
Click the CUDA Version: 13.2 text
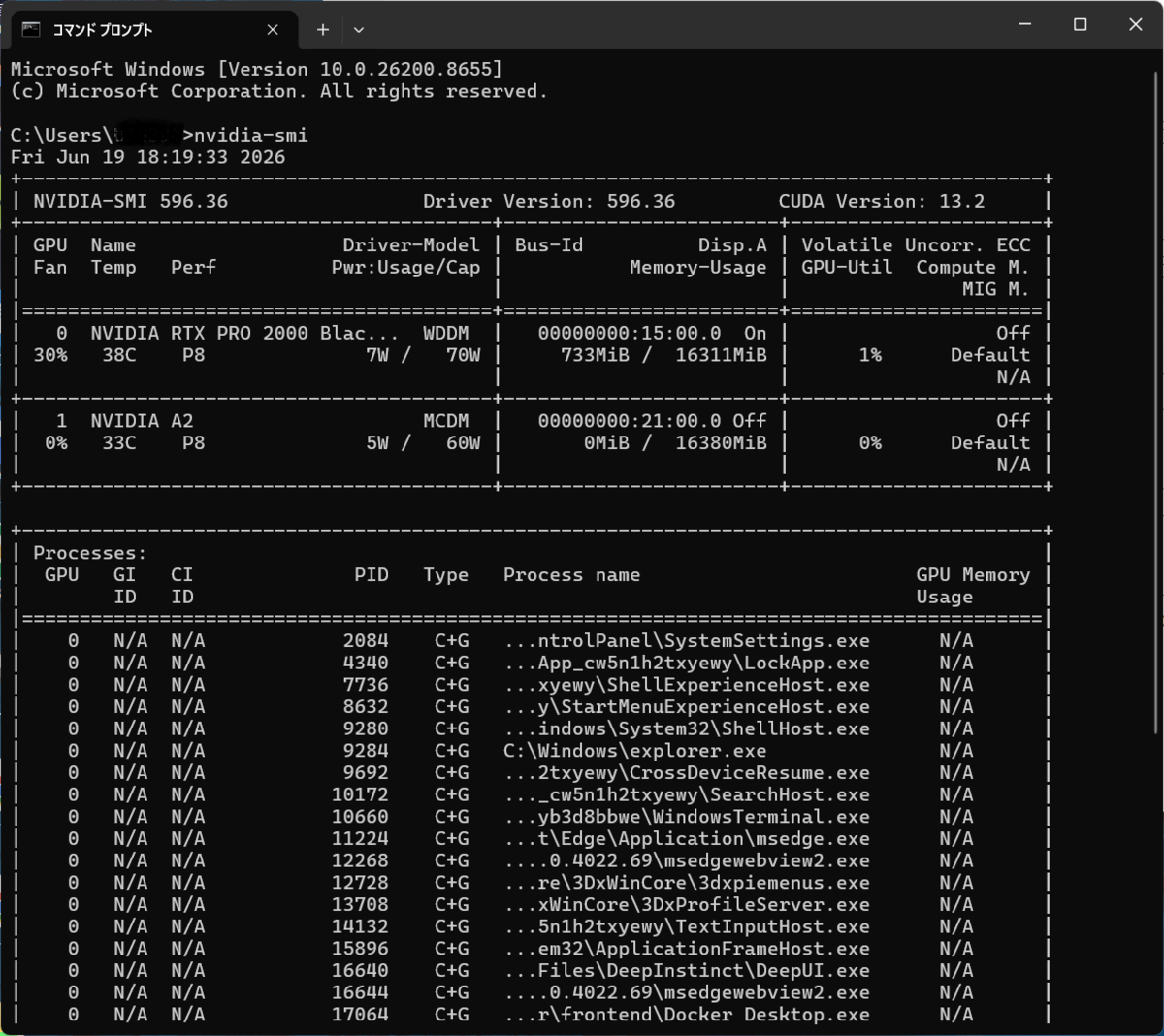[x=882, y=201]
